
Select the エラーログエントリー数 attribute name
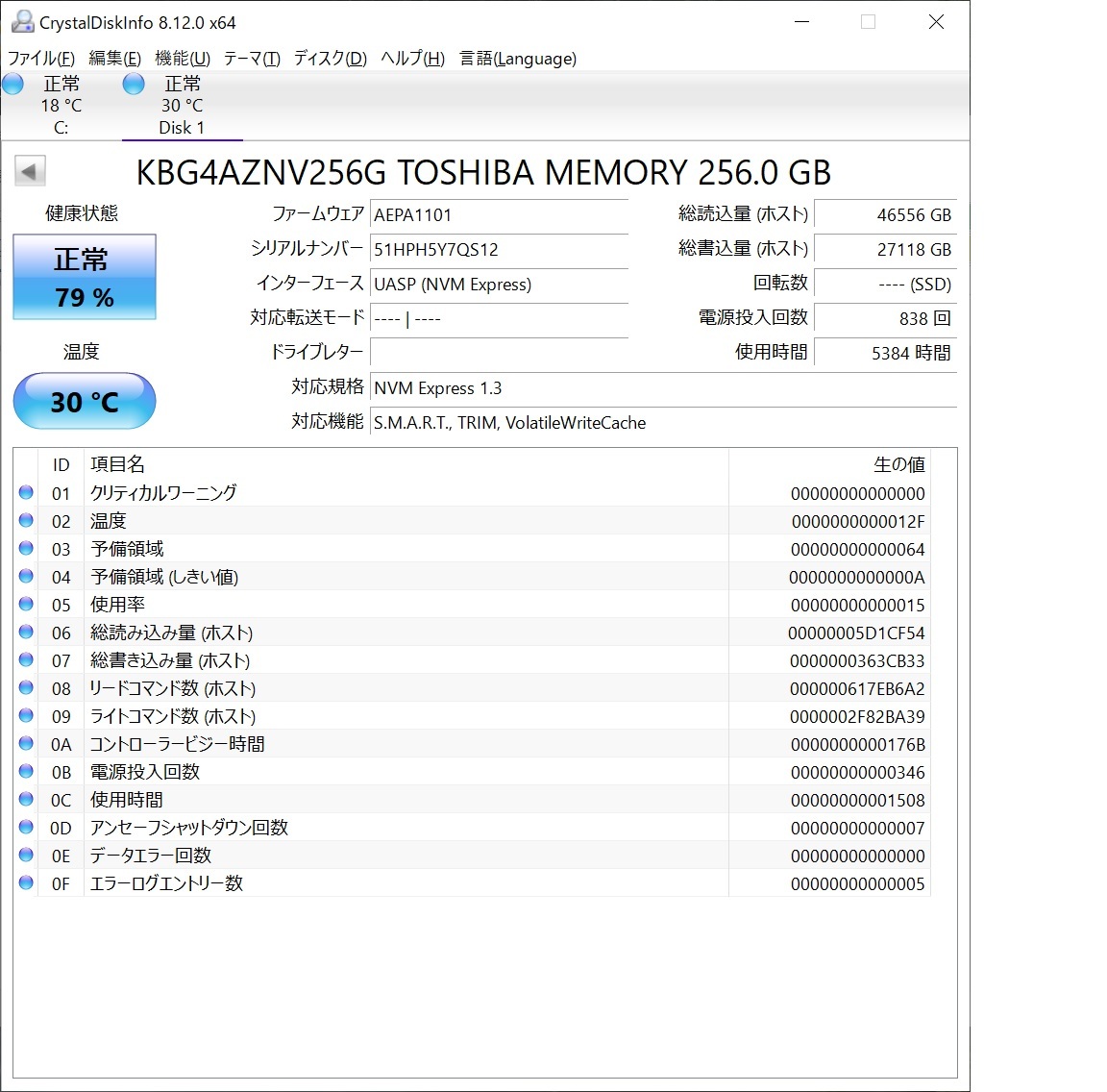pyautogui.click(x=166, y=883)
